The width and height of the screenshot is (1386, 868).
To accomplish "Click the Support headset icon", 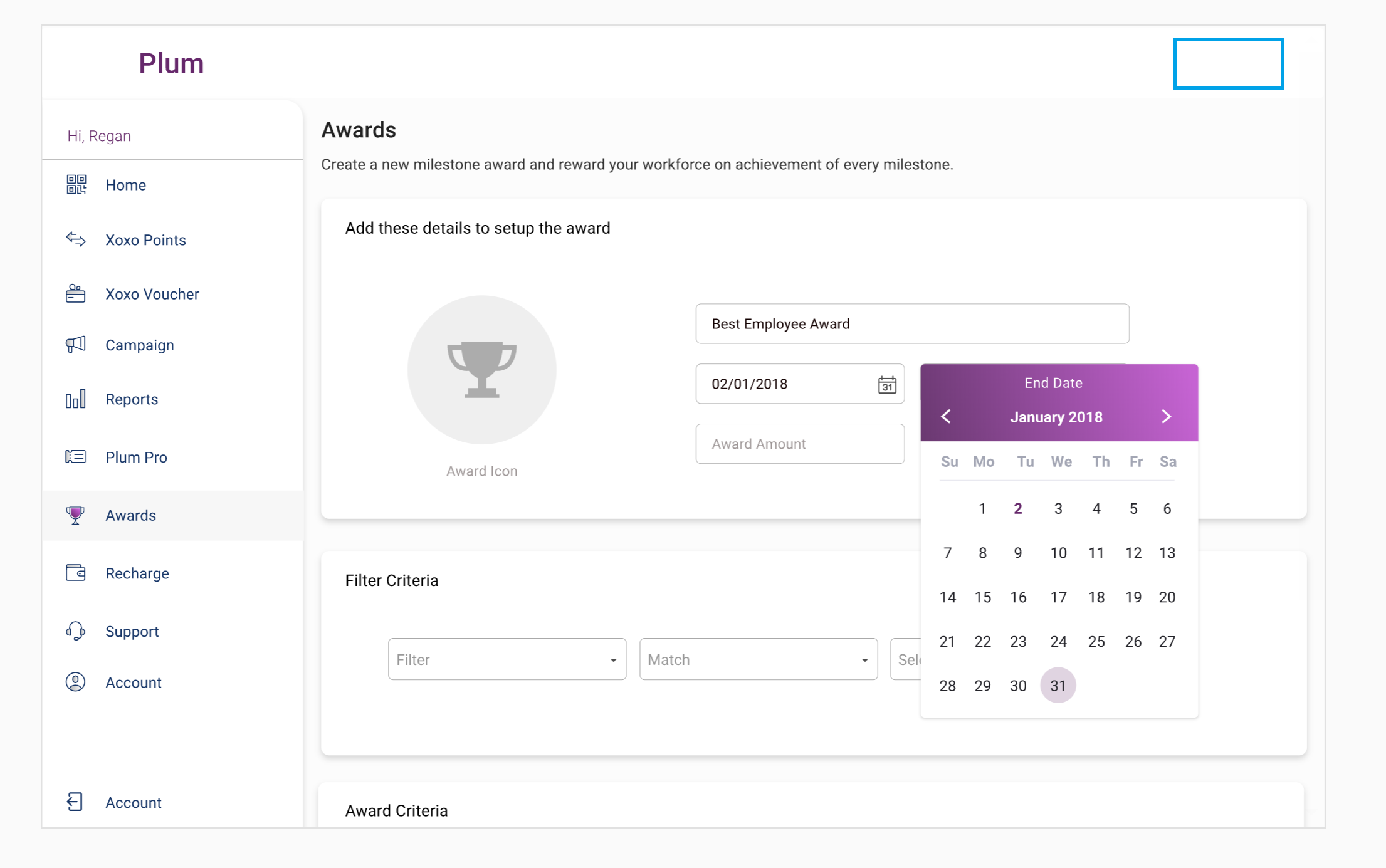I will pos(76,630).
